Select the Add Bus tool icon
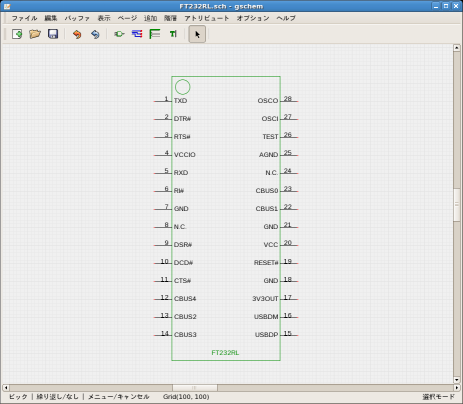This screenshot has height=404, width=463. click(155, 34)
